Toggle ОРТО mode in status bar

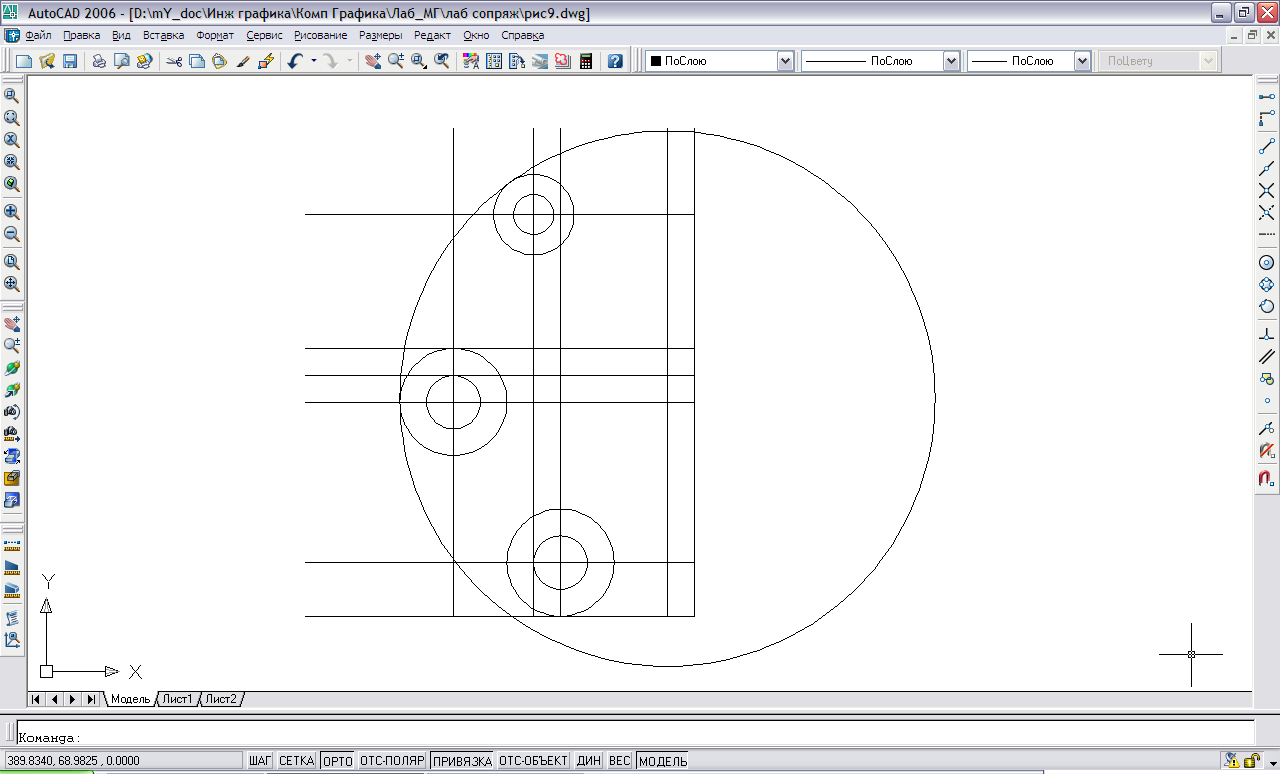[x=338, y=761]
